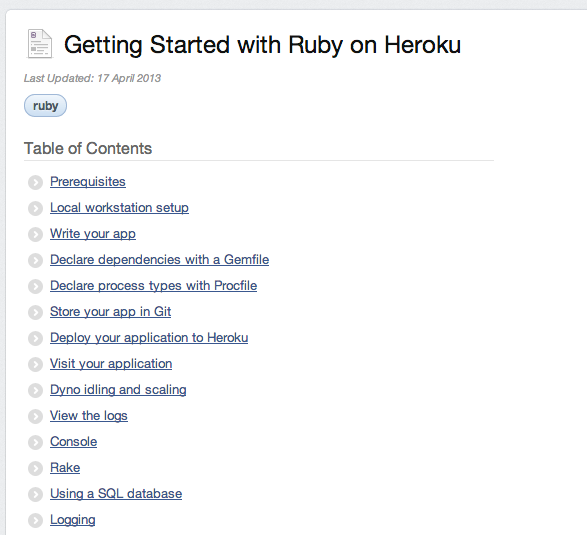Go to Local workstation setup
The width and height of the screenshot is (587, 535).
click(119, 207)
